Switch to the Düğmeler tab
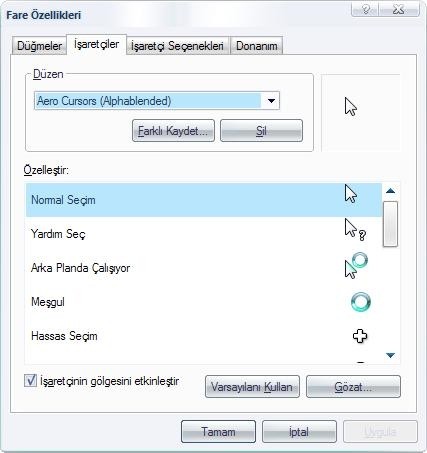This screenshot has height=453, width=427. (x=39, y=46)
